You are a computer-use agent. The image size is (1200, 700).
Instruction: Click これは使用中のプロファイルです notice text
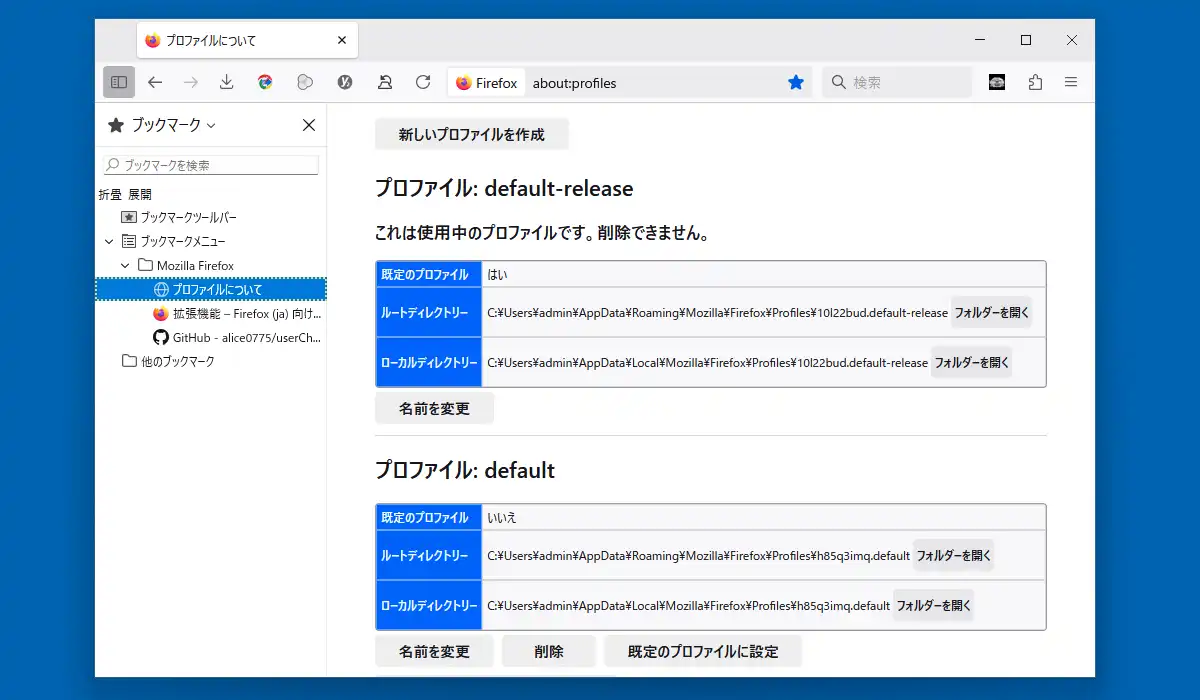pyautogui.click(x=542, y=235)
